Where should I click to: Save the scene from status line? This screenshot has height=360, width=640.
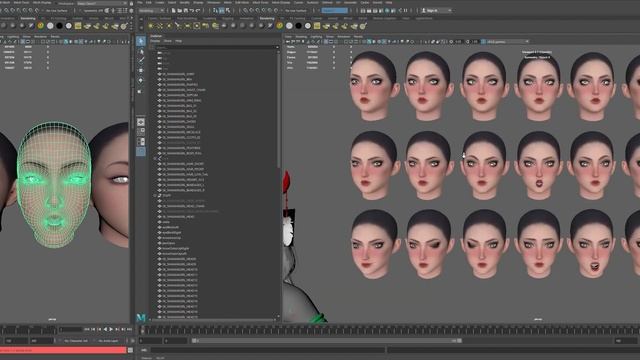[185, 11]
